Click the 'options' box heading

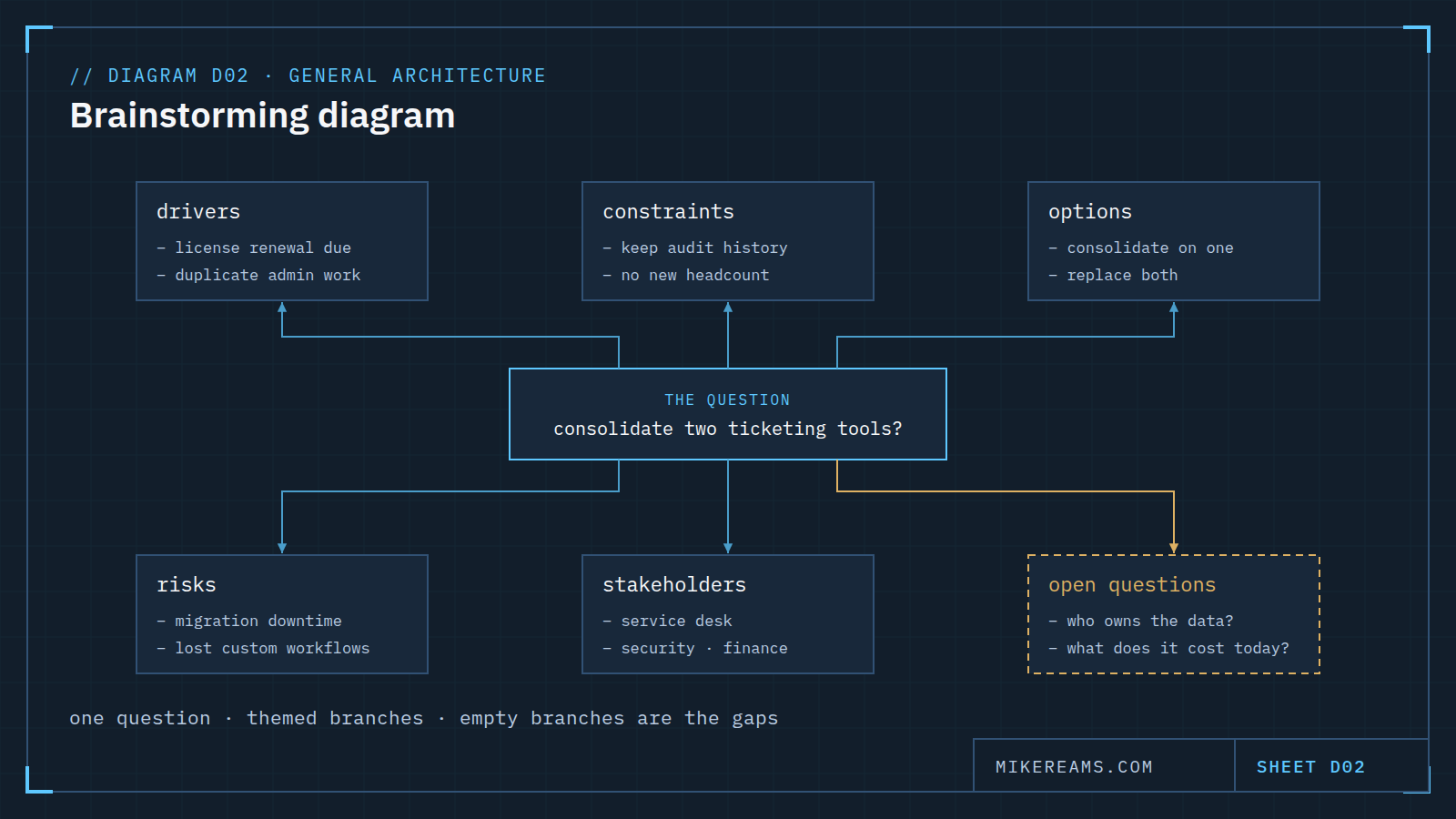pyautogui.click(x=1090, y=212)
